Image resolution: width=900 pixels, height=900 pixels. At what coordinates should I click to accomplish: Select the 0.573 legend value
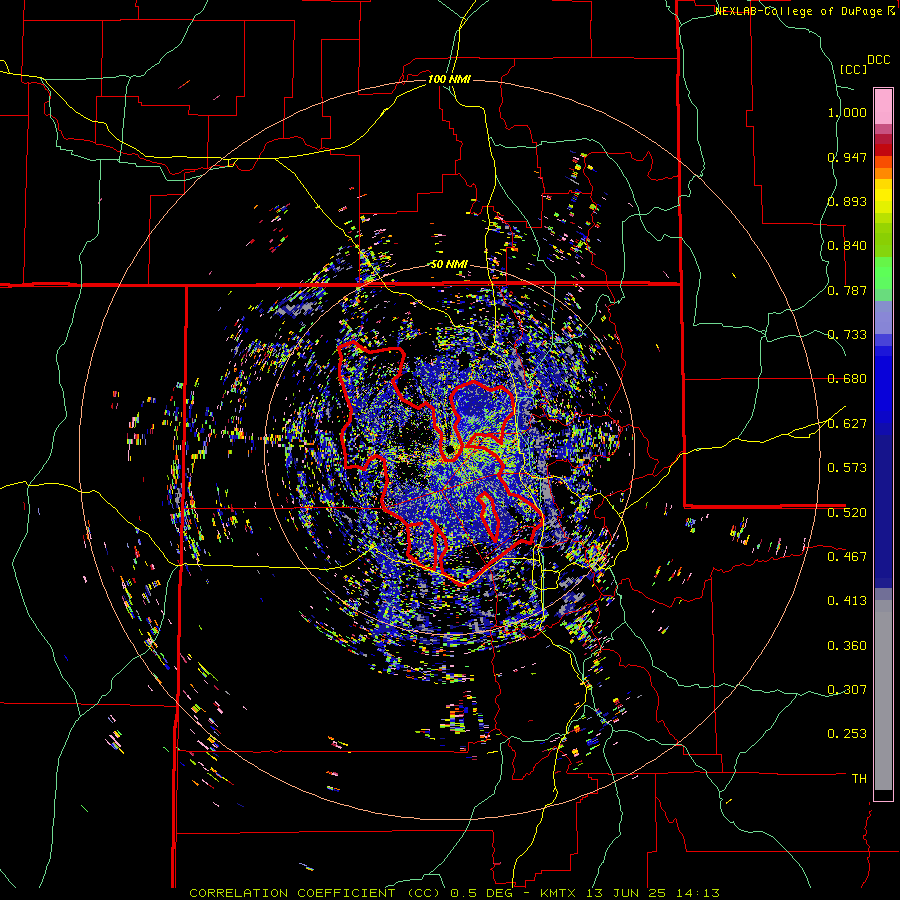click(x=847, y=468)
